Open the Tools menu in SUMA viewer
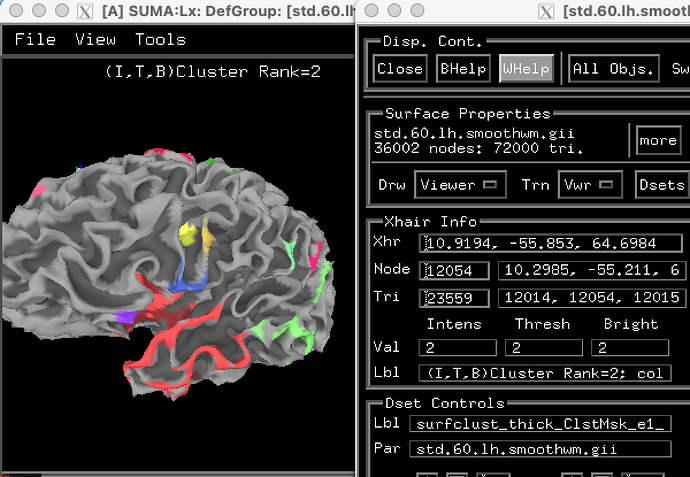The height and width of the screenshot is (477, 690). (160, 40)
